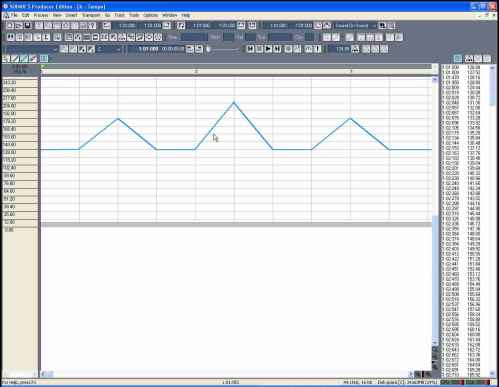Click the horizontal scrollbar left arrow under graph

[43, 374]
